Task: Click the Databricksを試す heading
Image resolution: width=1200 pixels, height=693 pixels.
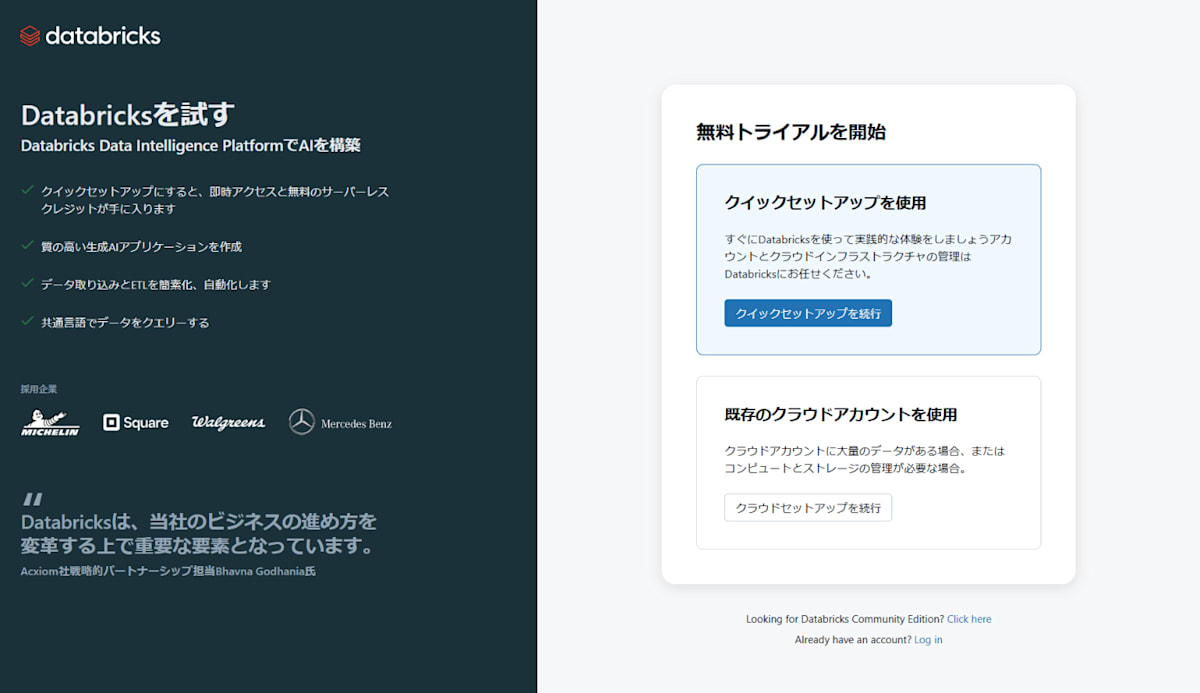Action: (128, 114)
